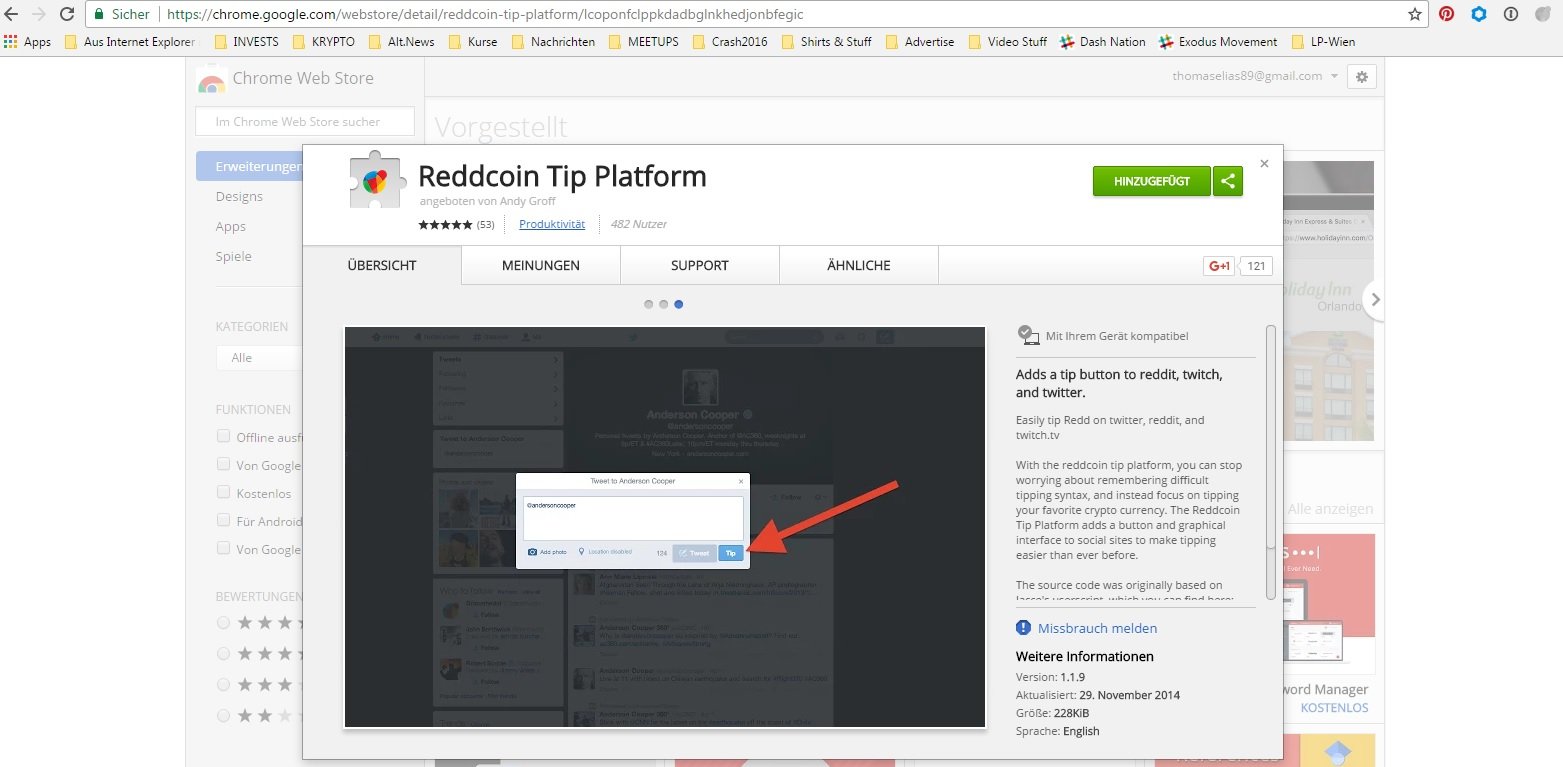The height and width of the screenshot is (767, 1563).
Task: Click the Missbrauch melden link
Action: point(1098,628)
